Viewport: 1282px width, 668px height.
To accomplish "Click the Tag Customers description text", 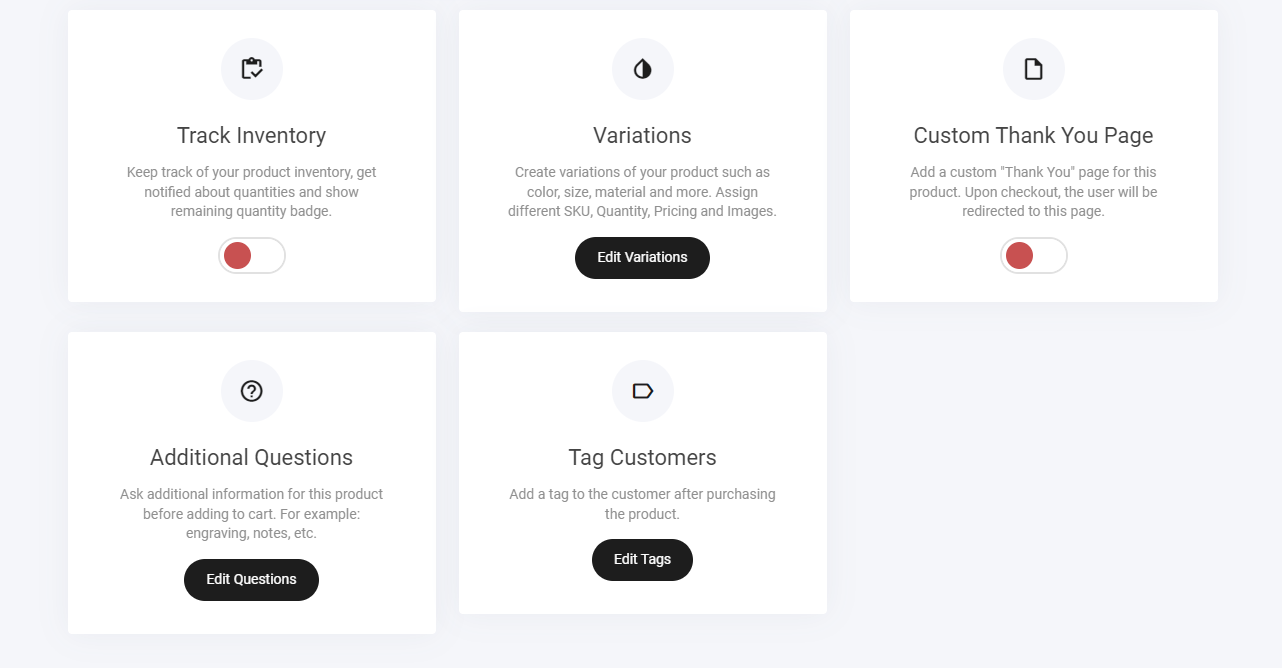I will [642, 504].
